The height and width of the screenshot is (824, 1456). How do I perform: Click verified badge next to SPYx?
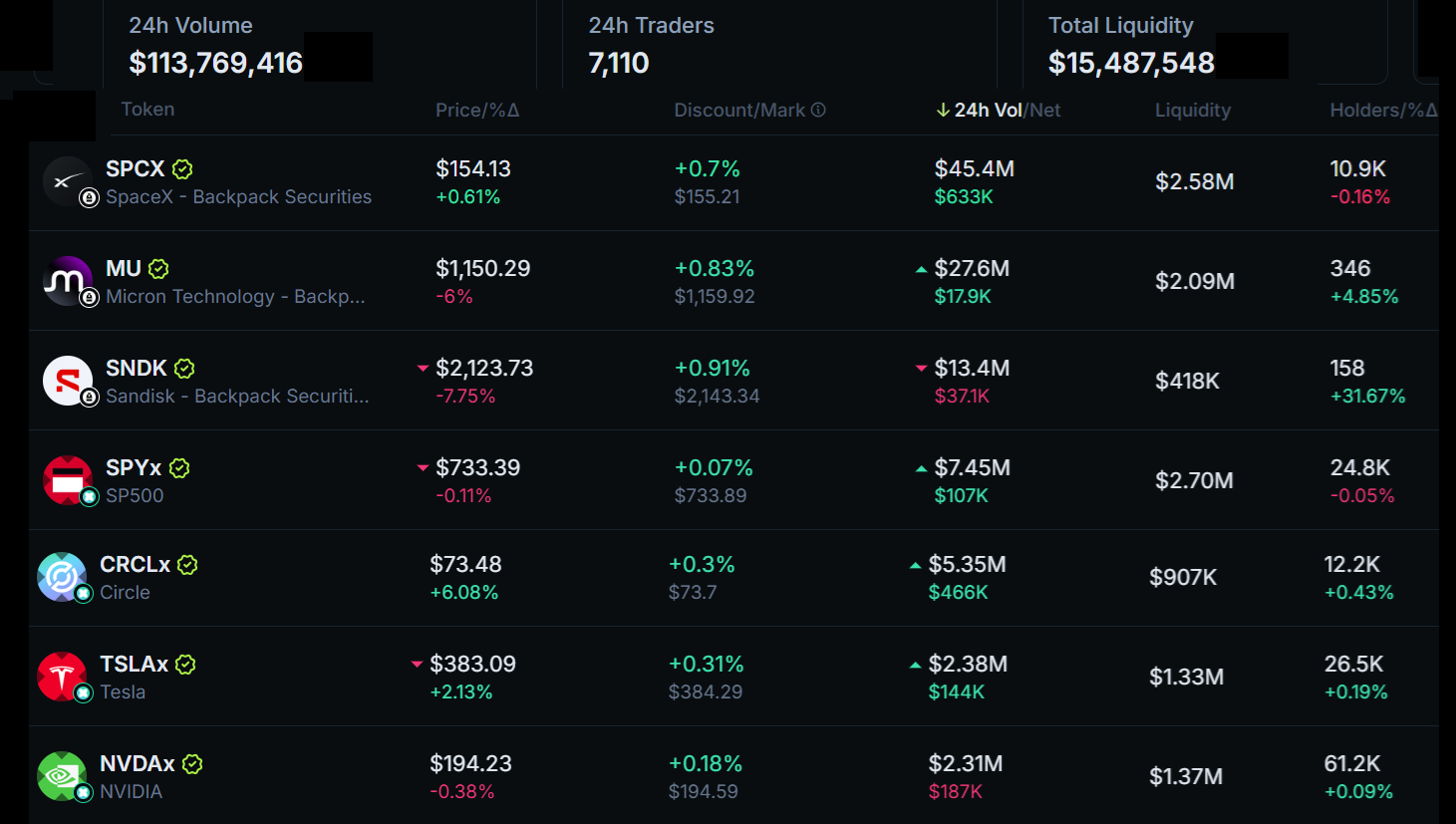point(179,468)
